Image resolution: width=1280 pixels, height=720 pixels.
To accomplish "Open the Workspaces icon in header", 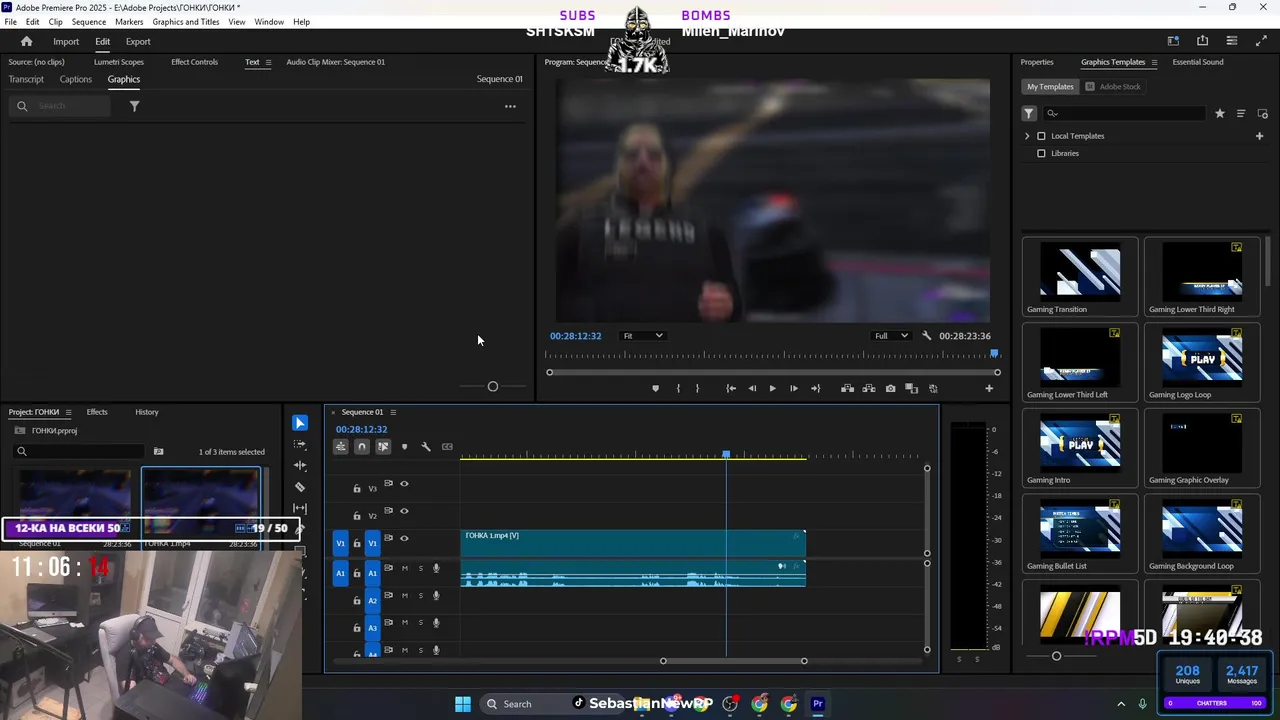I will click(1173, 41).
